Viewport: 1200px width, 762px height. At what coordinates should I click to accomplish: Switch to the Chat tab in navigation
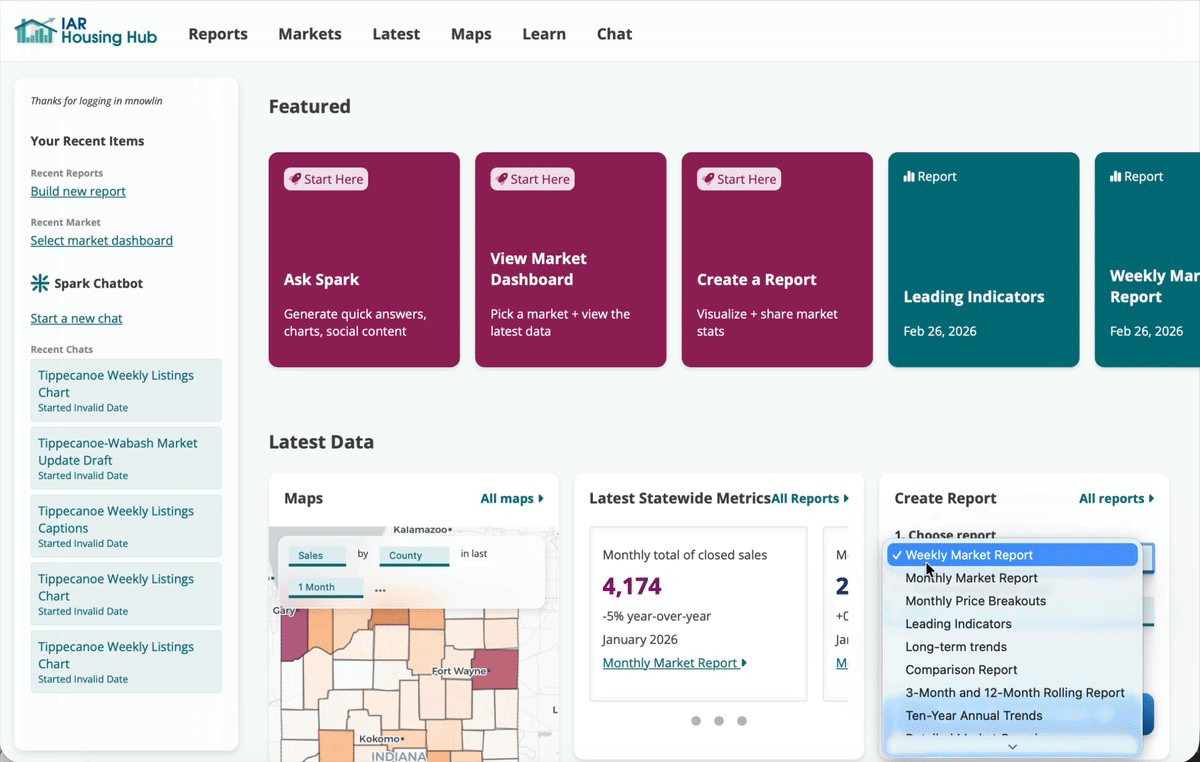[x=614, y=33]
